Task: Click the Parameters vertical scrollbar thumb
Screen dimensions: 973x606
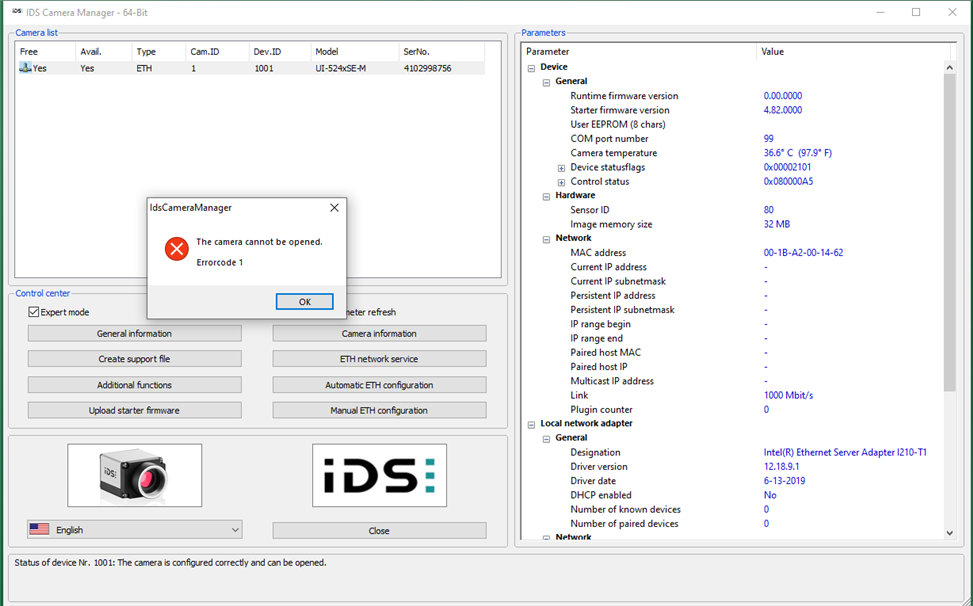Action: 949,233
